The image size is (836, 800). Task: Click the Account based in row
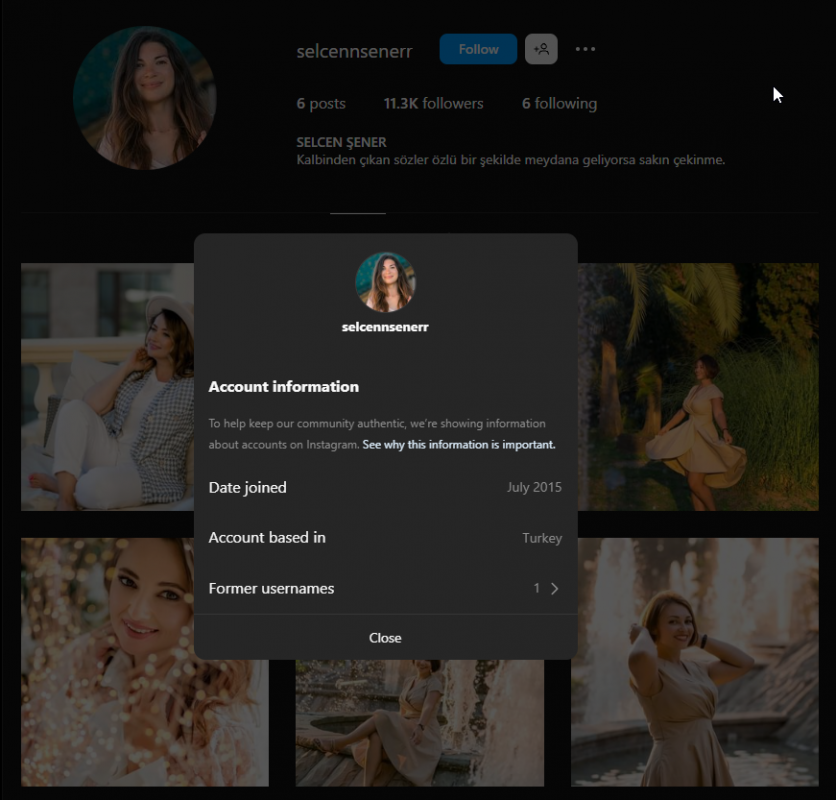385,538
